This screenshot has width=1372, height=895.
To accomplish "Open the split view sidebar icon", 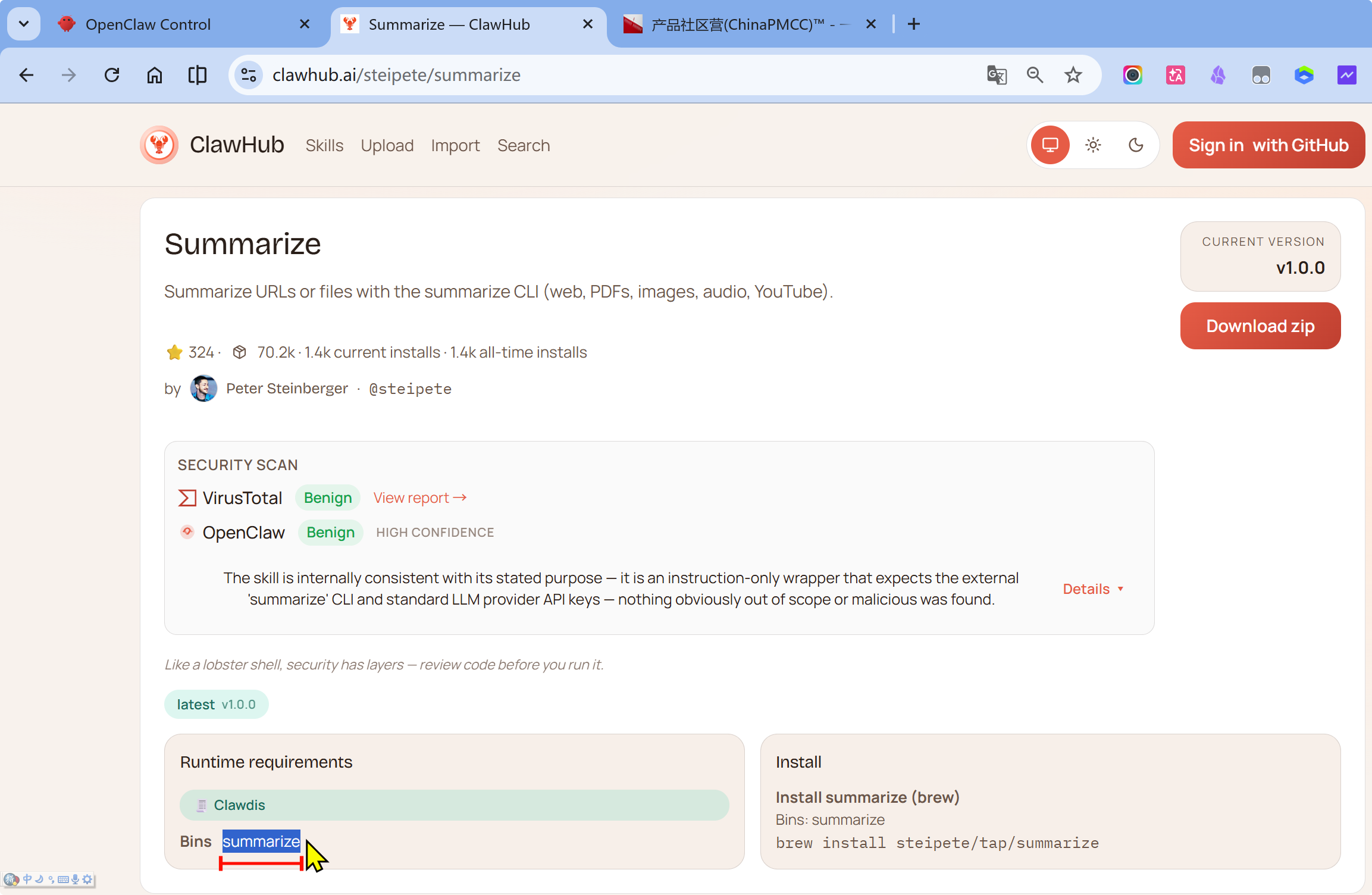I will tap(198, 75).
